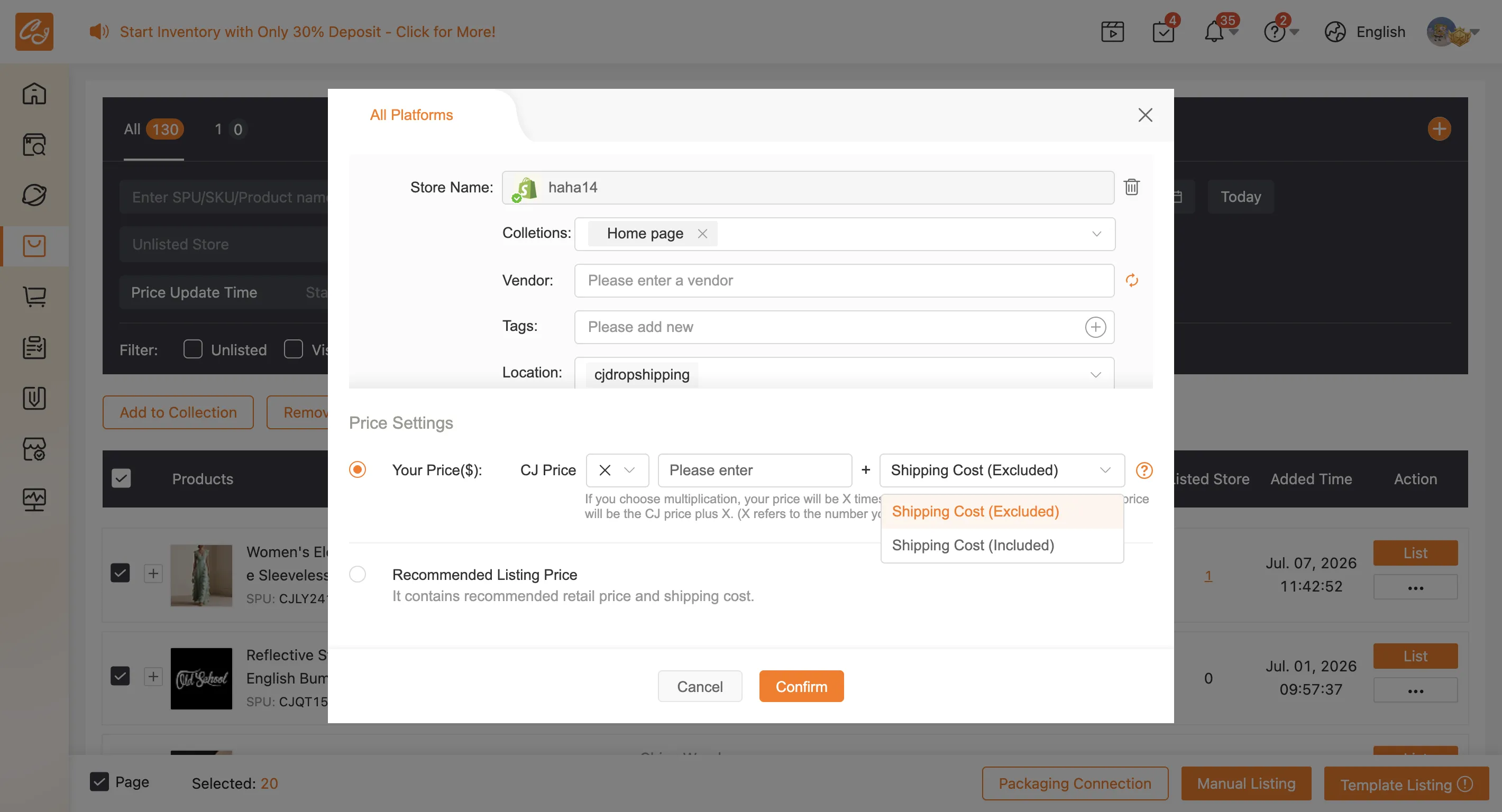Screen dimensions: 1502x812
Task: Click the language globe icon
Action: (x=1335, y=32)
